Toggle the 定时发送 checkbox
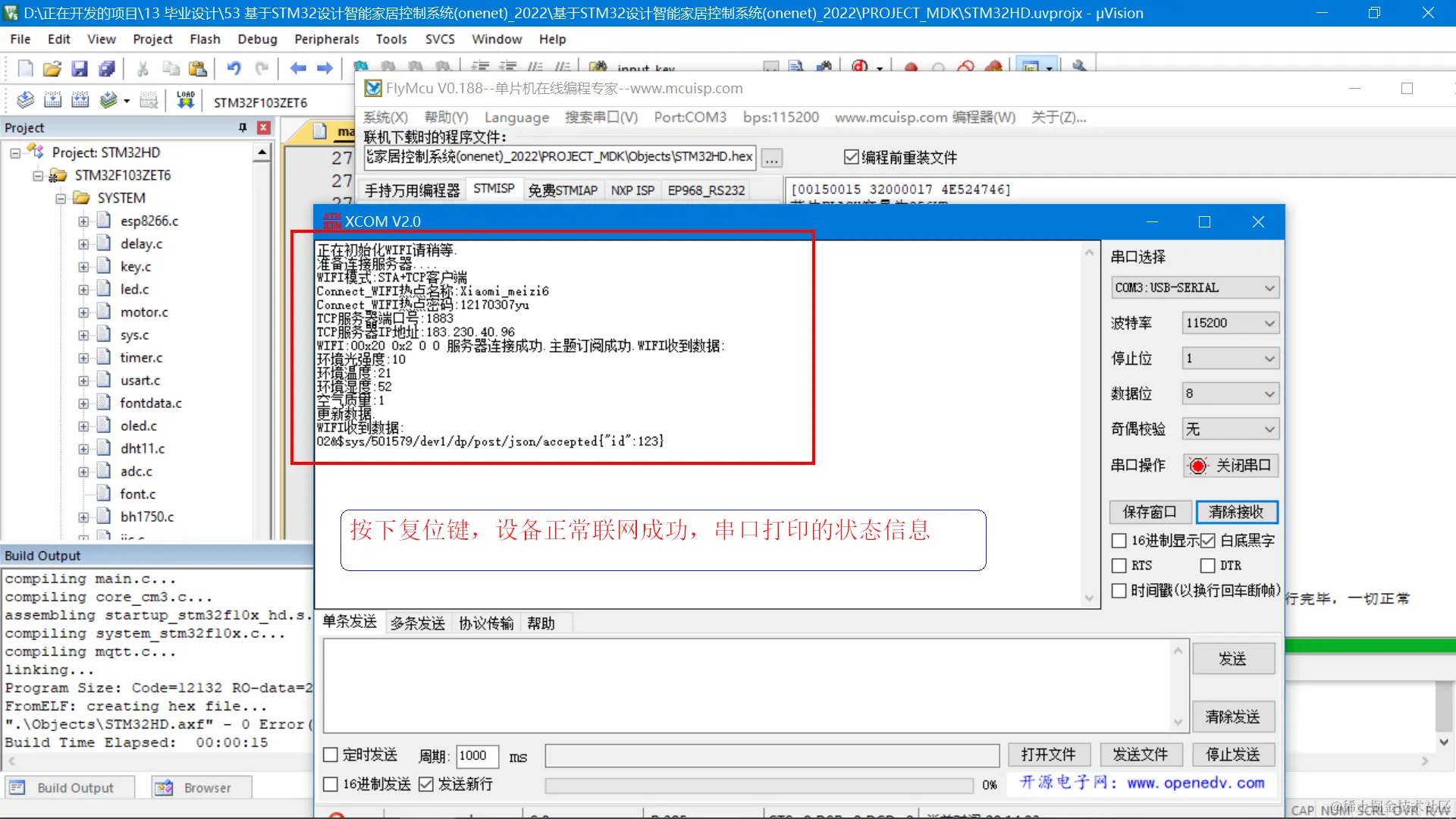The height and width of the screenshot is (819, 1456). [x=331, y=755]
